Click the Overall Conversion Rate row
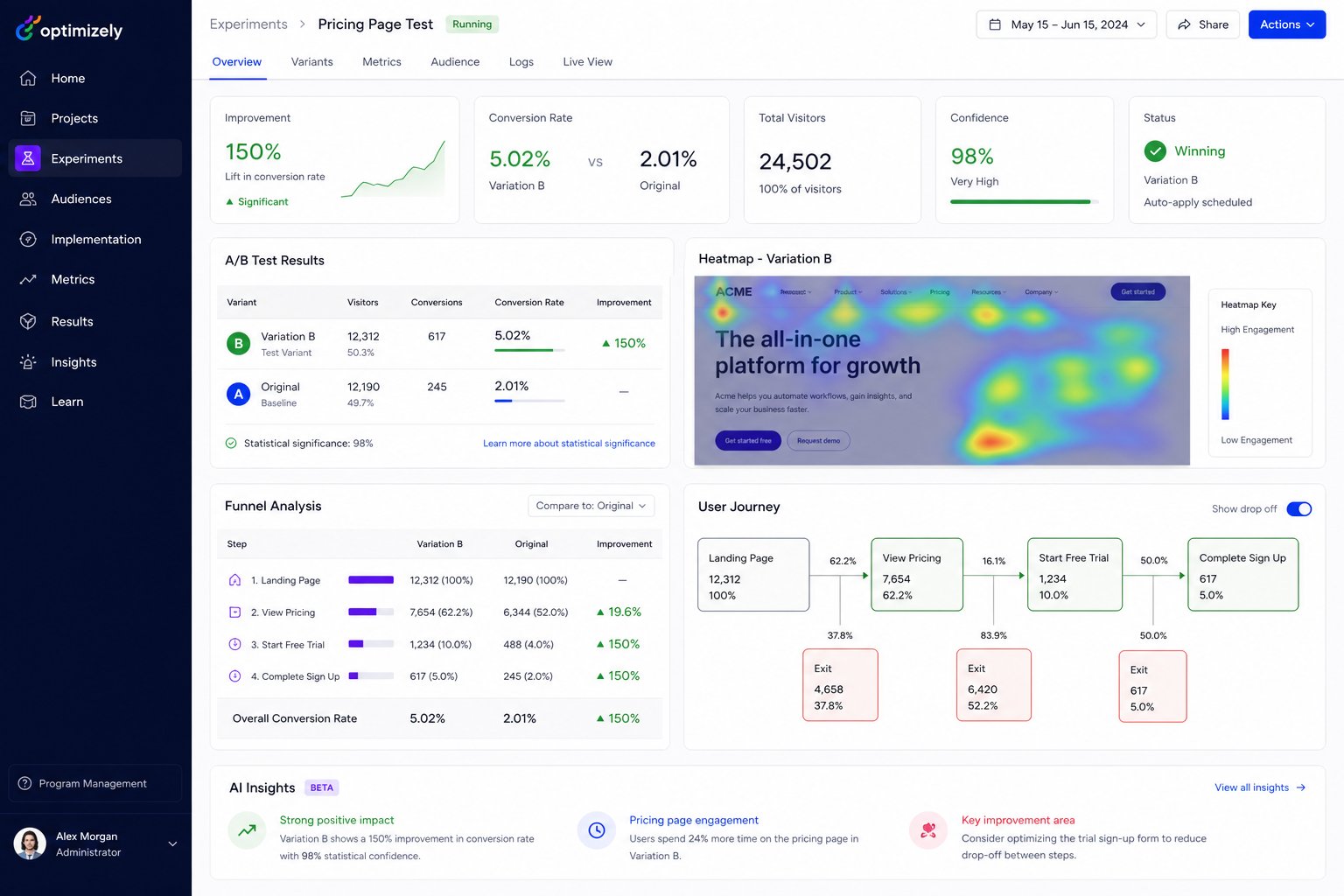The width and height of the screenshot is (1344, 896). point(439,718)
